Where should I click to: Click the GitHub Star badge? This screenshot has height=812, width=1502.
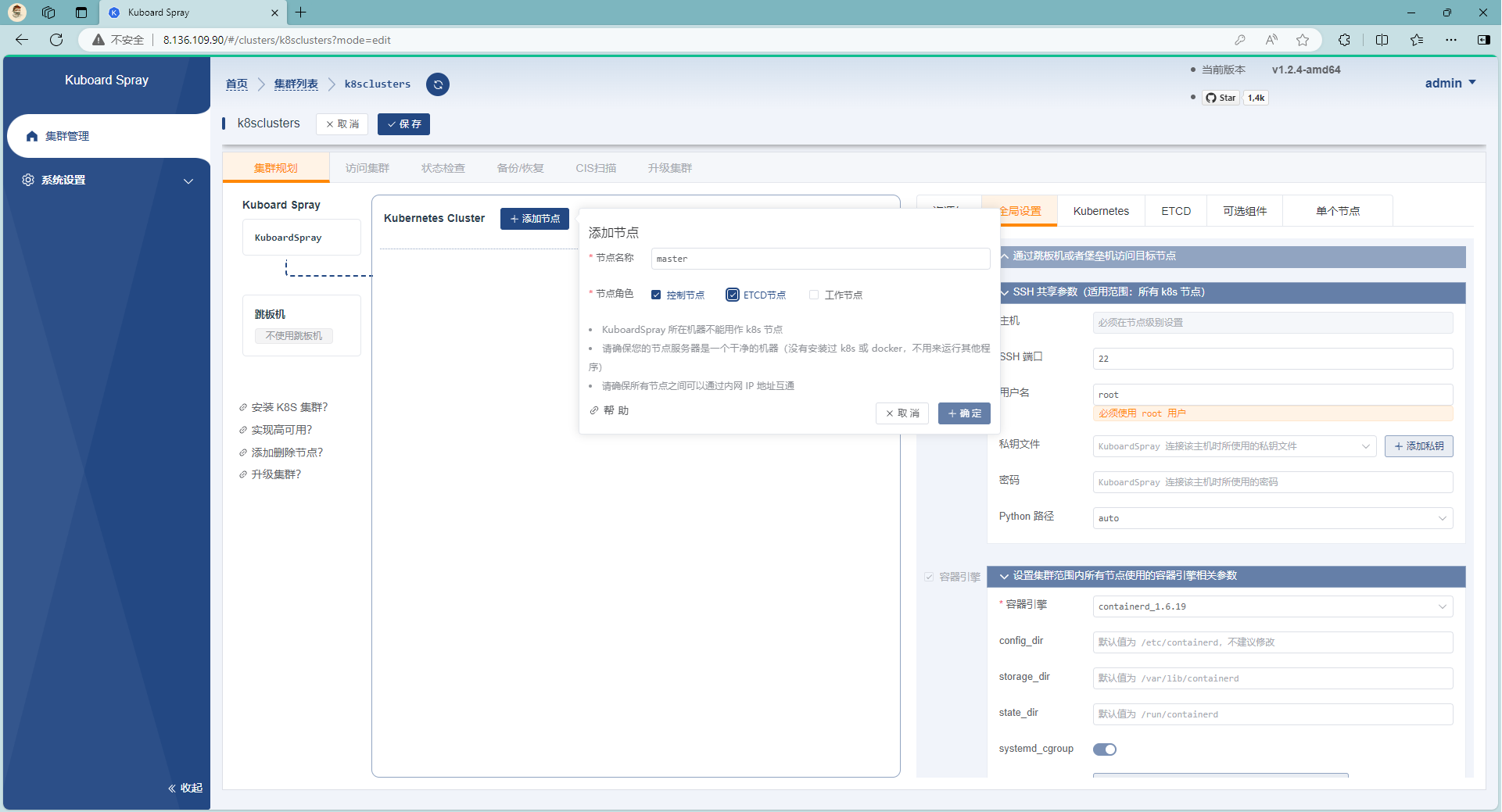tap(1221, 98)
